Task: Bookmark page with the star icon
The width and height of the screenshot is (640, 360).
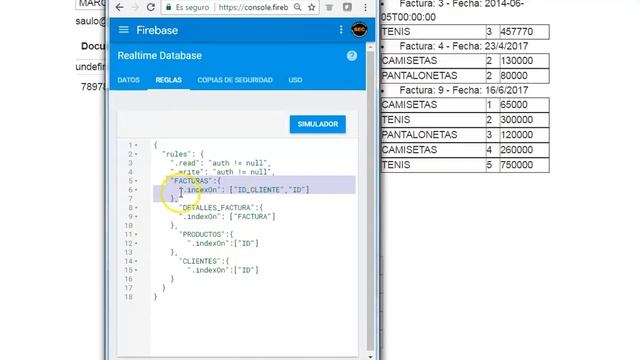Action: tap(311, 7)
